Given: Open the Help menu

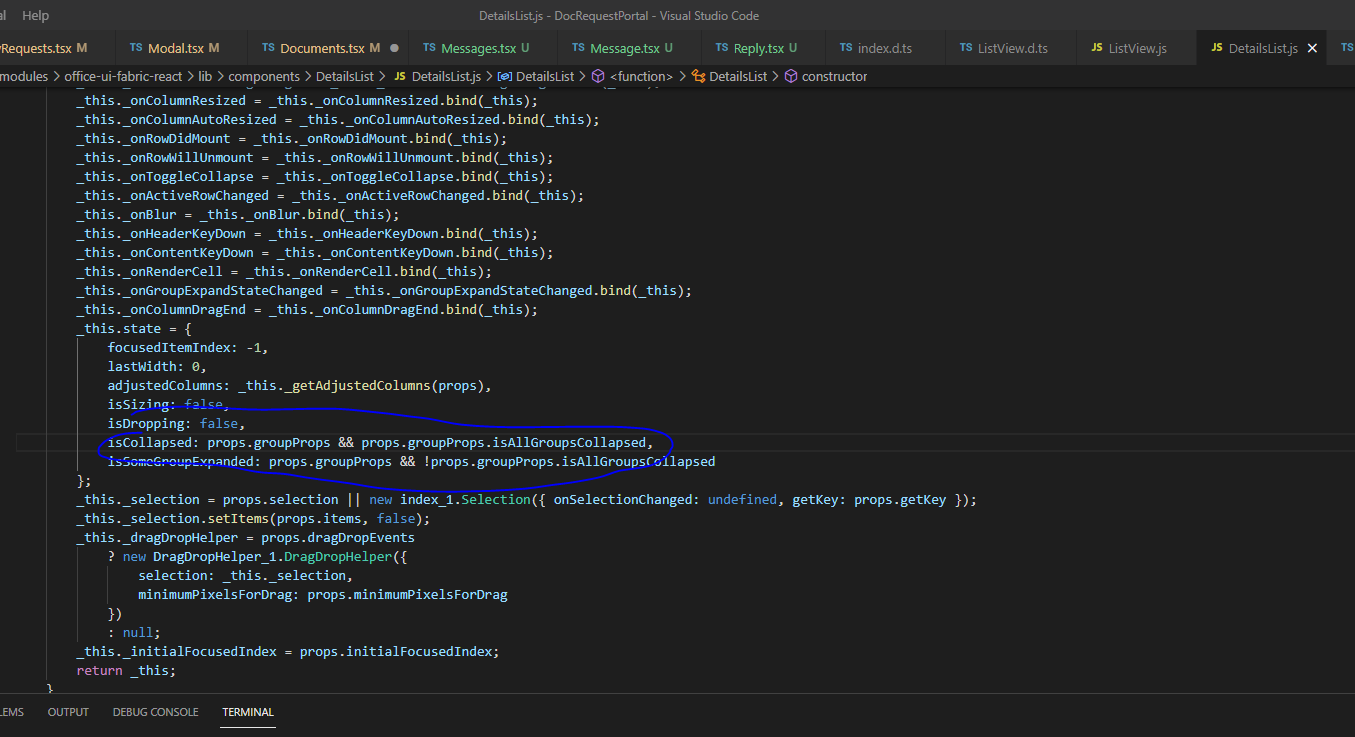Looking at the screenshot, I should pyautogui.click(x=35, y=15).
